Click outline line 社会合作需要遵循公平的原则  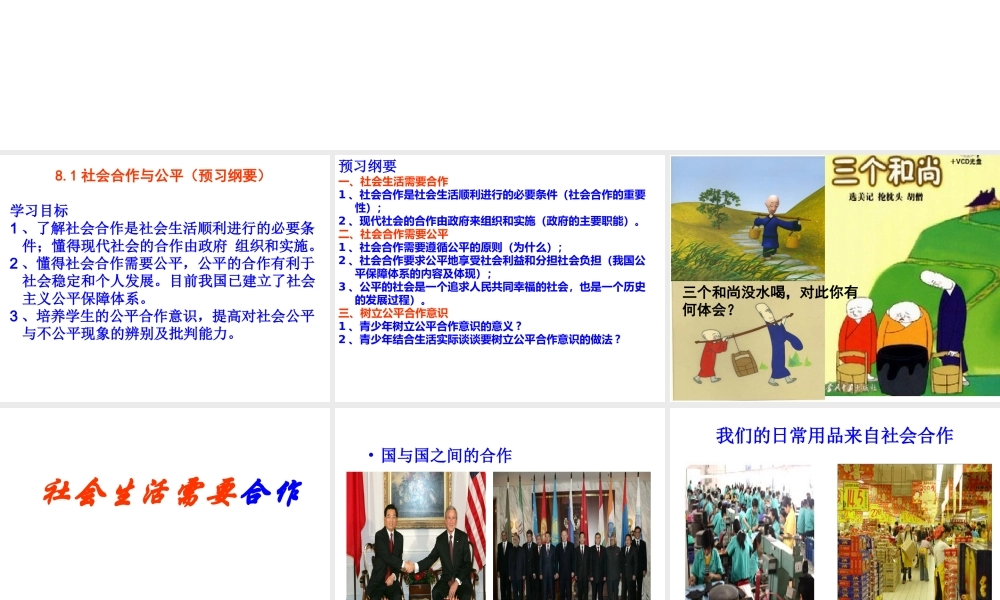[x=450, y=247]
